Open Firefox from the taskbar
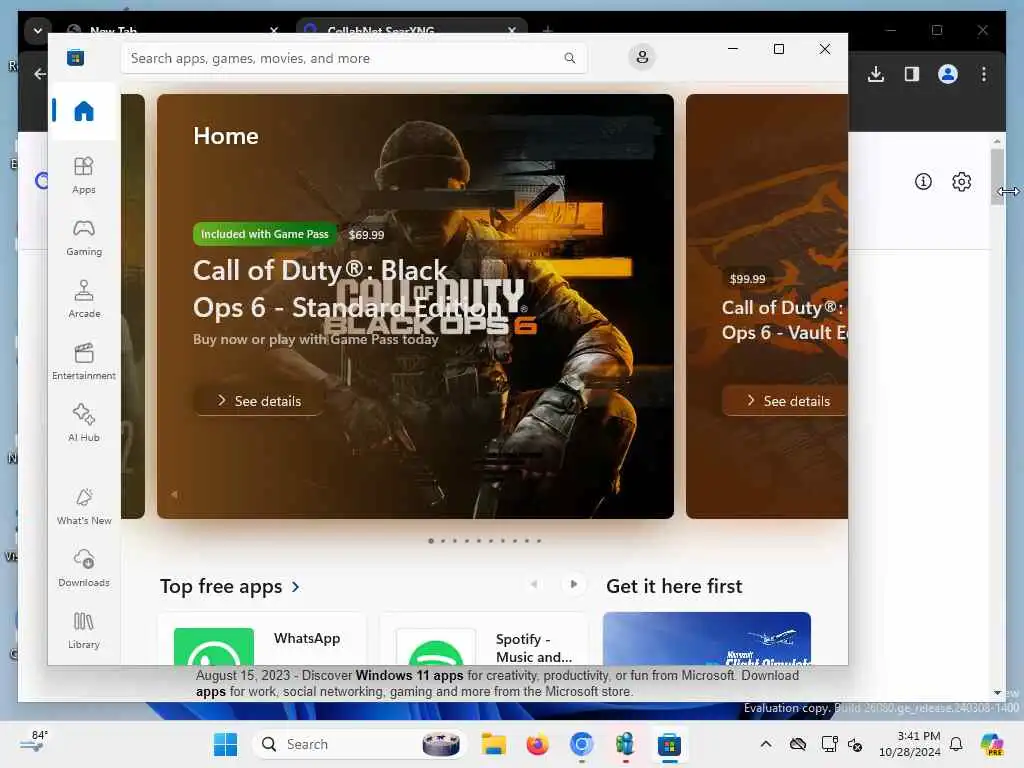Image resolution: width=1024 pixels, height=768 pixels. 537,744
